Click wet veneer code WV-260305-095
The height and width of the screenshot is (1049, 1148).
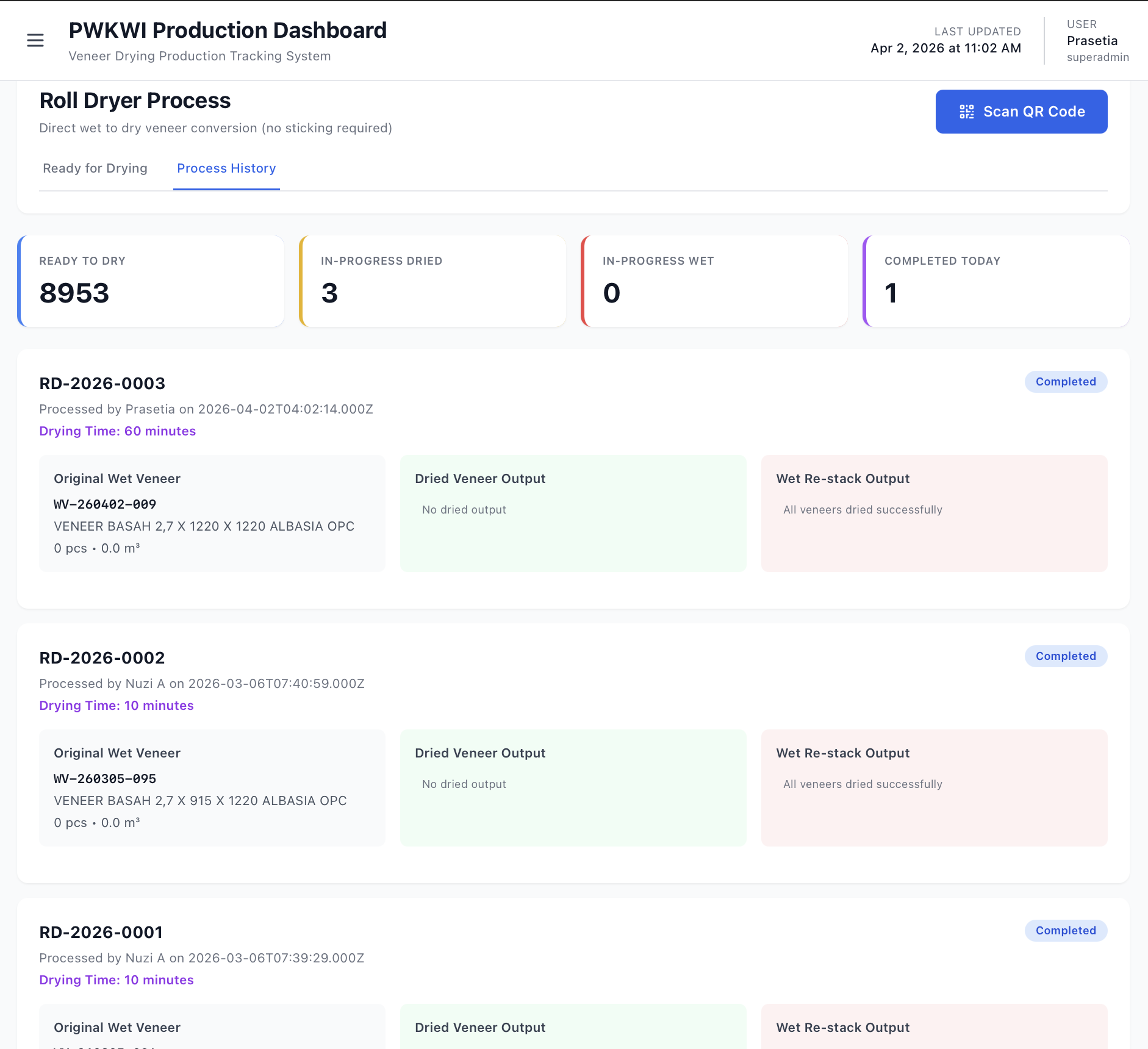105,779
